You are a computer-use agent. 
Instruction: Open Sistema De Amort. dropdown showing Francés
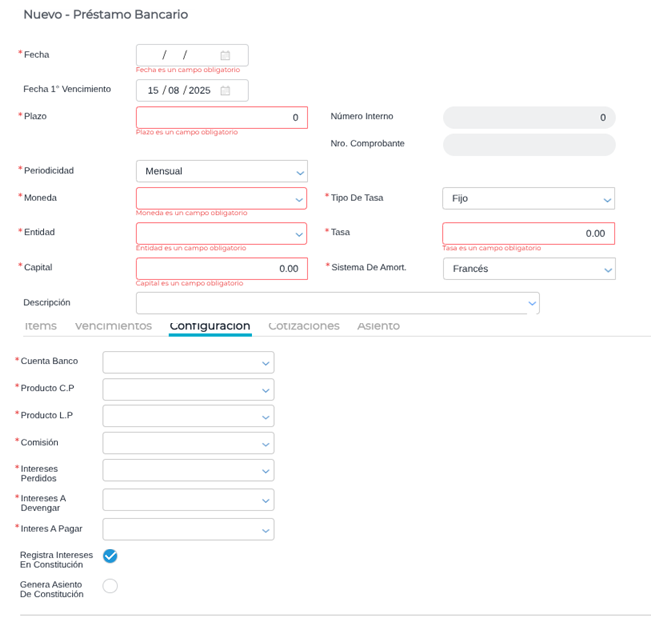pos(529,269)
